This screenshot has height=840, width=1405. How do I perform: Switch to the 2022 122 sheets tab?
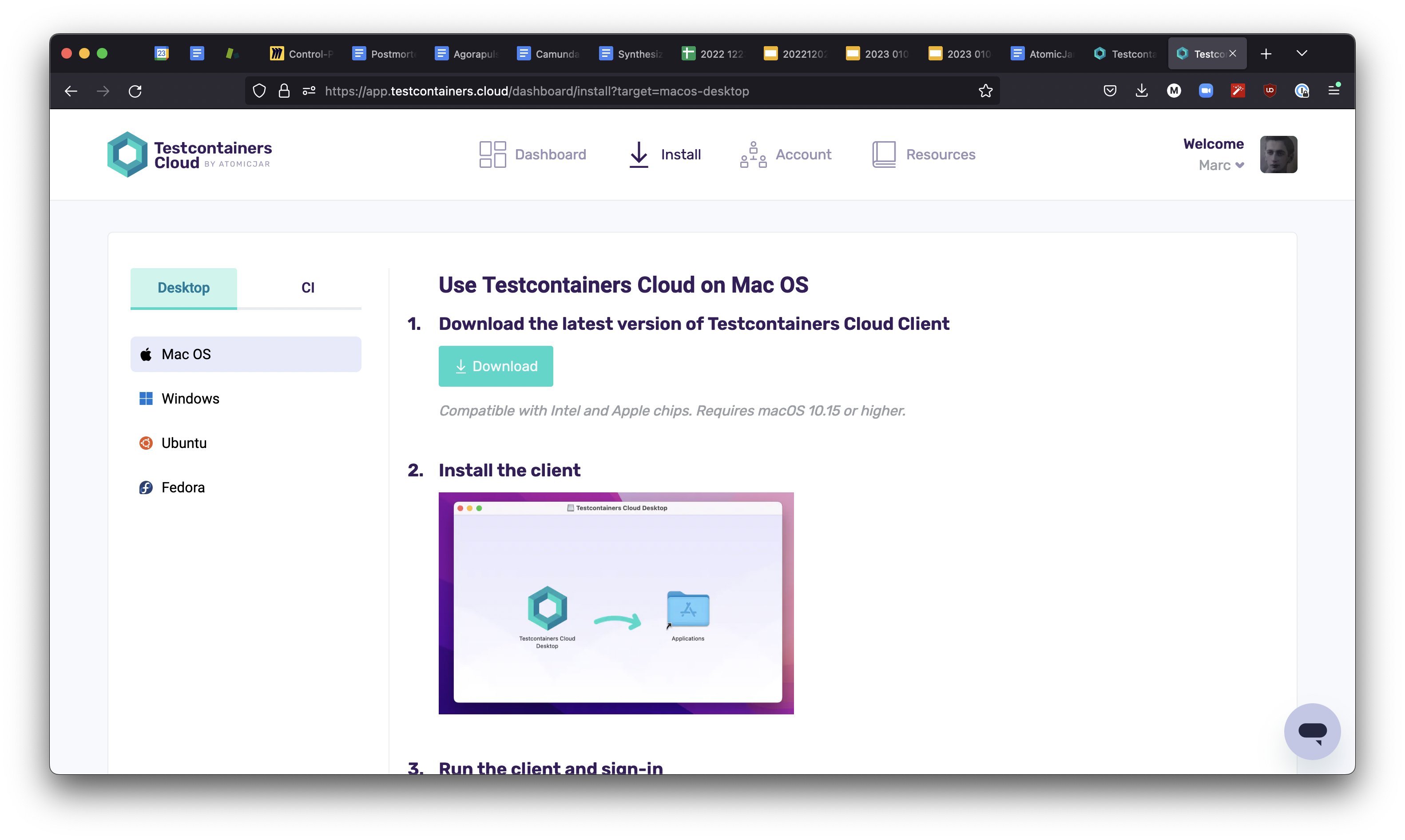713,54
